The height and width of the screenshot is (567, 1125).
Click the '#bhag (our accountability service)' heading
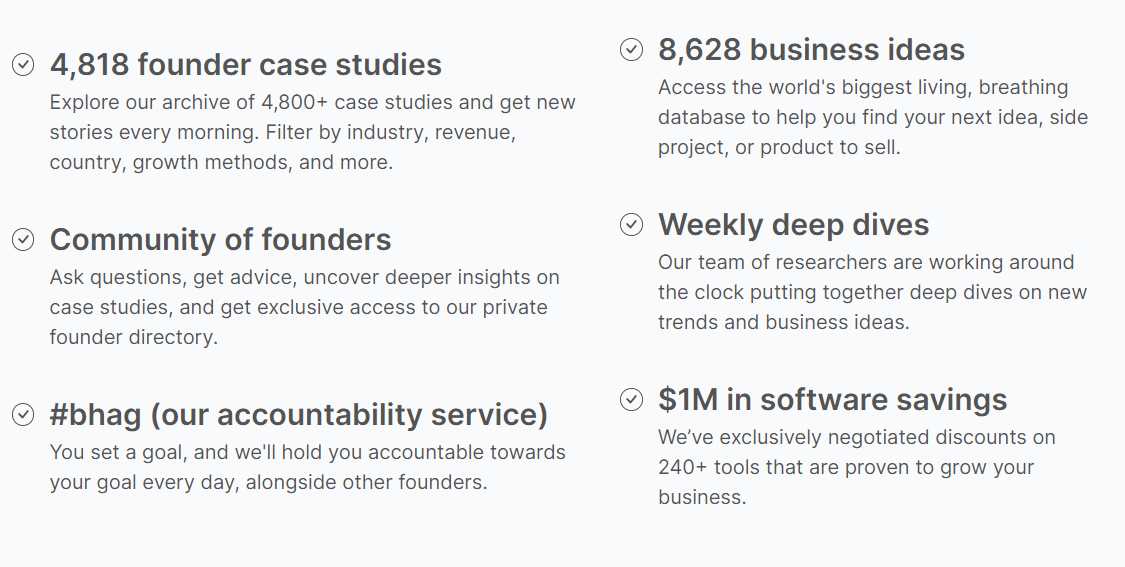298,415
